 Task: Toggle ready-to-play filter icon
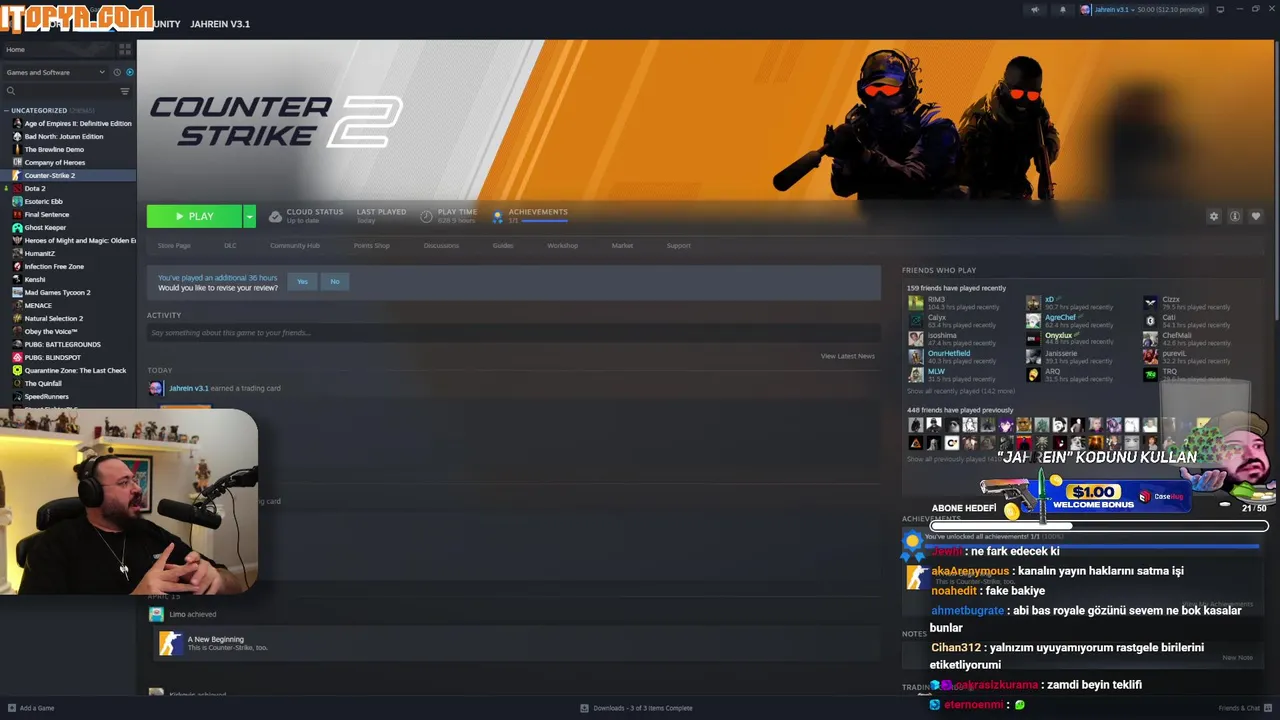coord(129,72)
